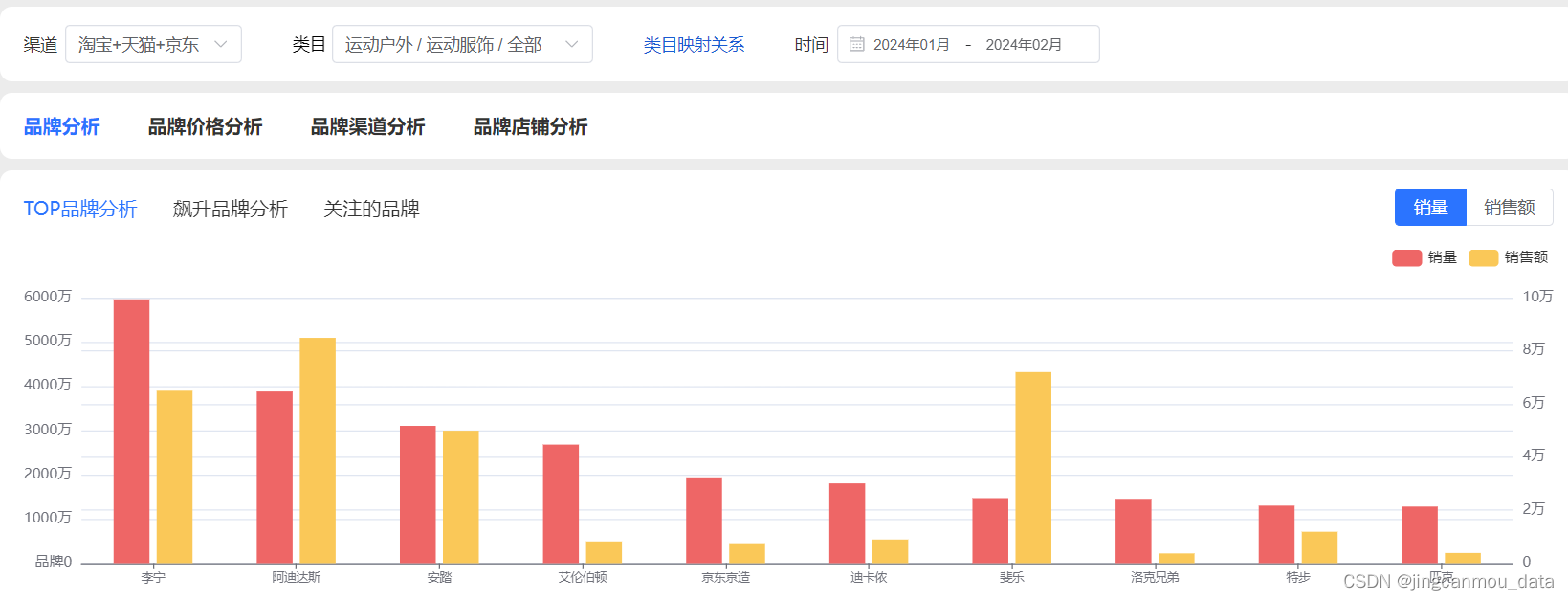The width and height of the screenshot is (1568, 600).
Task: Click the tall yellow 销售额 bar for 斐乐
Action: point(1033,467)
